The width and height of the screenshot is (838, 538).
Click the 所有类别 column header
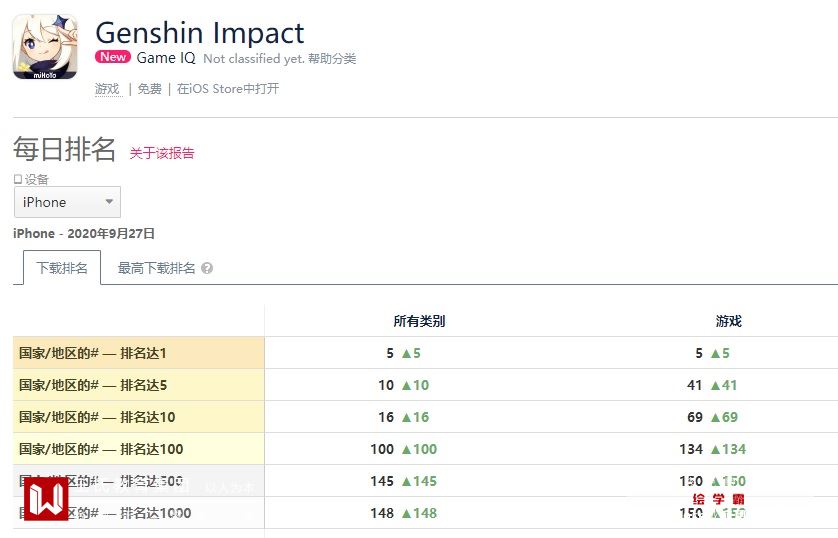pyautogui.click(x=419, y=321)
